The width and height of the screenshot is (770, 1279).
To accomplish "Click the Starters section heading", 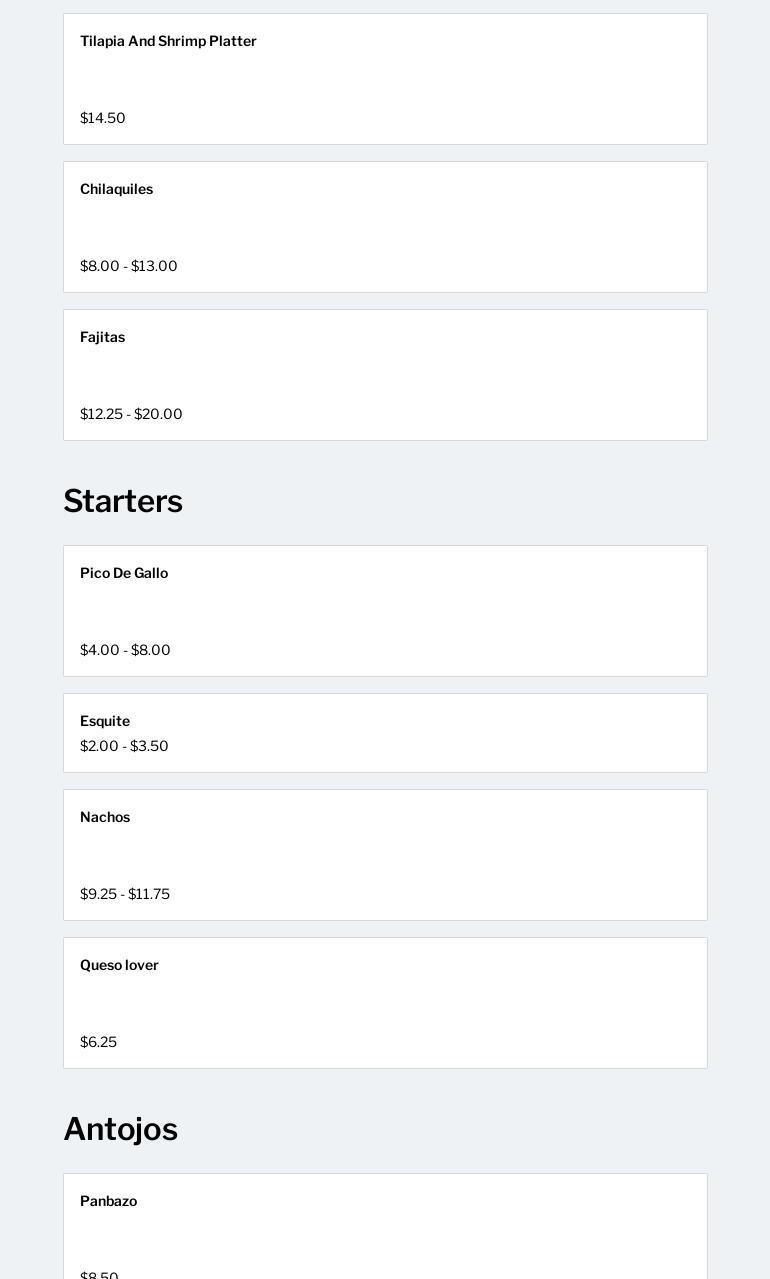I will pos(123,501).
